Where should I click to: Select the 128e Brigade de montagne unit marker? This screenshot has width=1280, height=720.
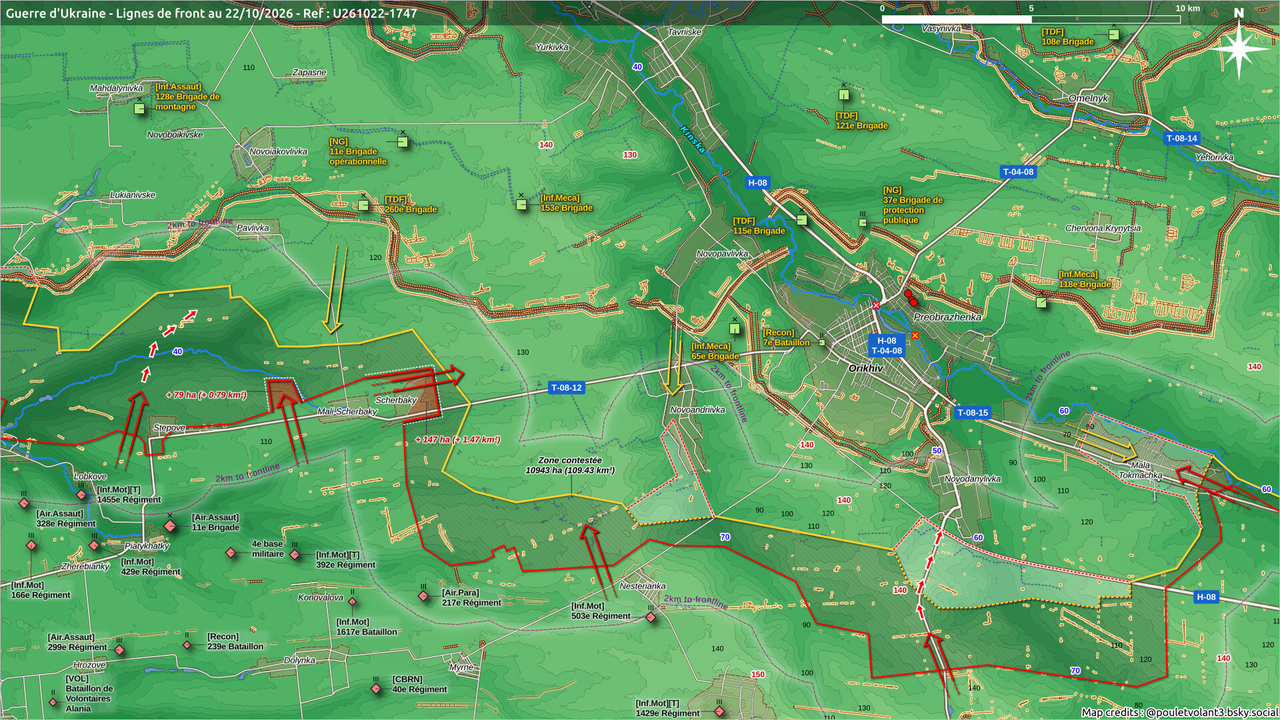click(x=140, y=107)
